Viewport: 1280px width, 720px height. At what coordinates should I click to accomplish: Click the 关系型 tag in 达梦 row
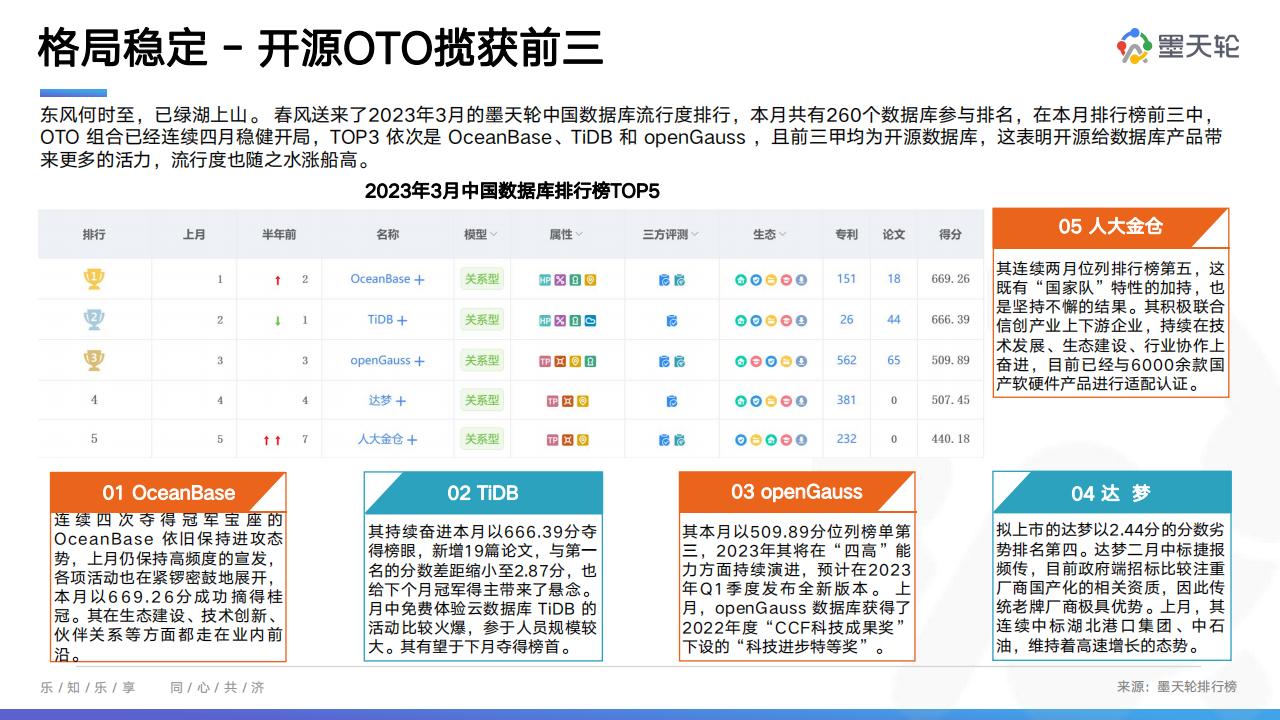click(481, 400)
